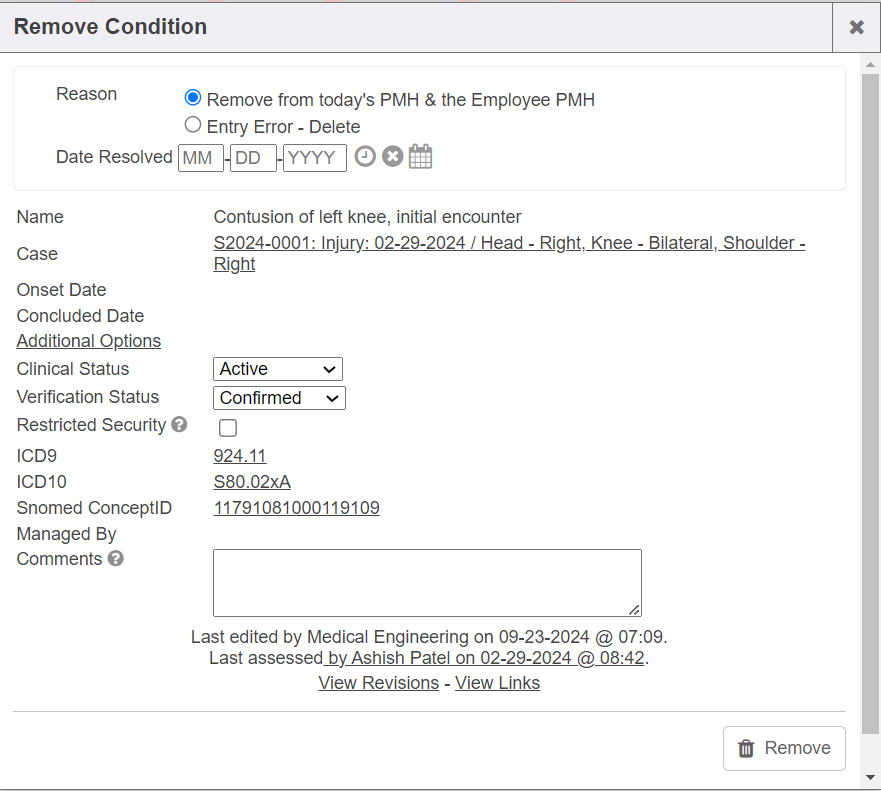Select 'Remove from today's PMH' radio option

pyautogui.click(x=193, y=99)
